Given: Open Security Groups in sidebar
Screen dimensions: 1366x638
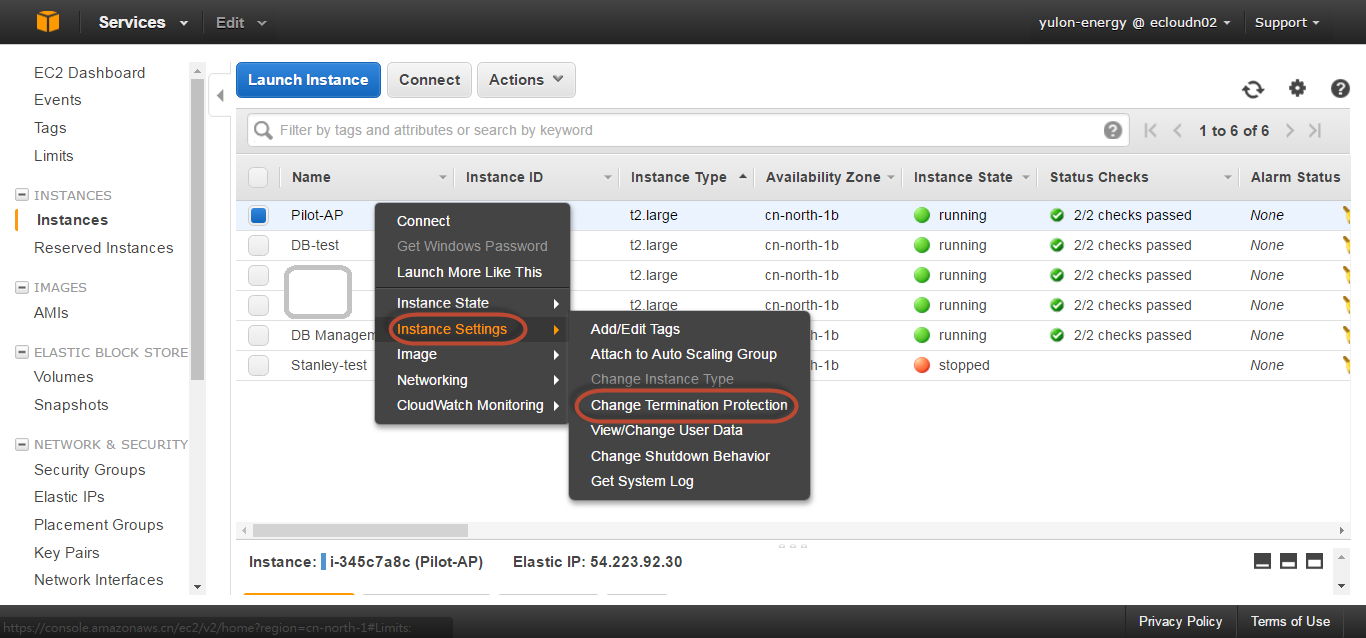Looking at the screenshot, I should pos(89,470).
